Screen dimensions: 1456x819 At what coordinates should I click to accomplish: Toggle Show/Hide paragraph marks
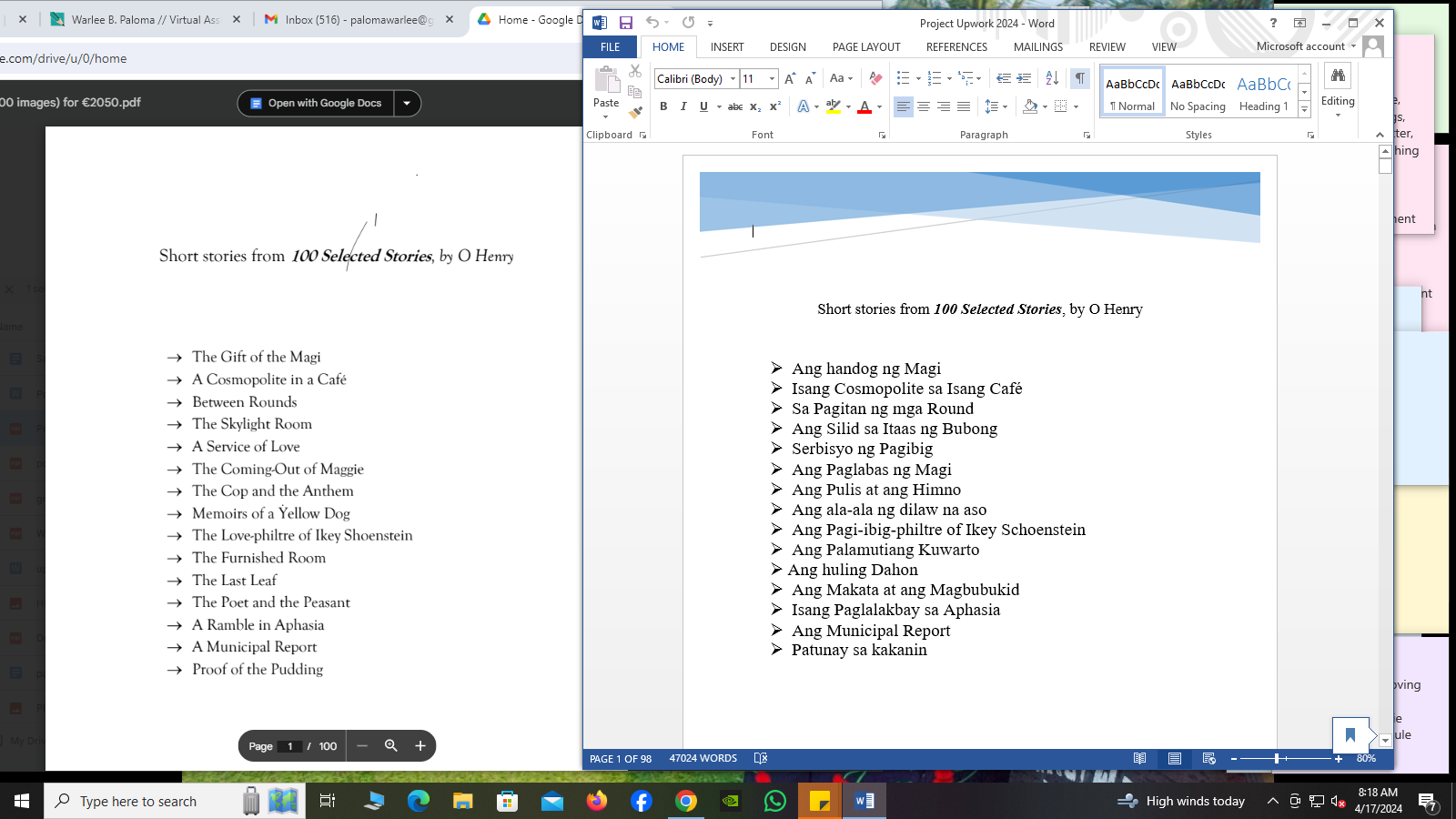tap(1079, 78)
